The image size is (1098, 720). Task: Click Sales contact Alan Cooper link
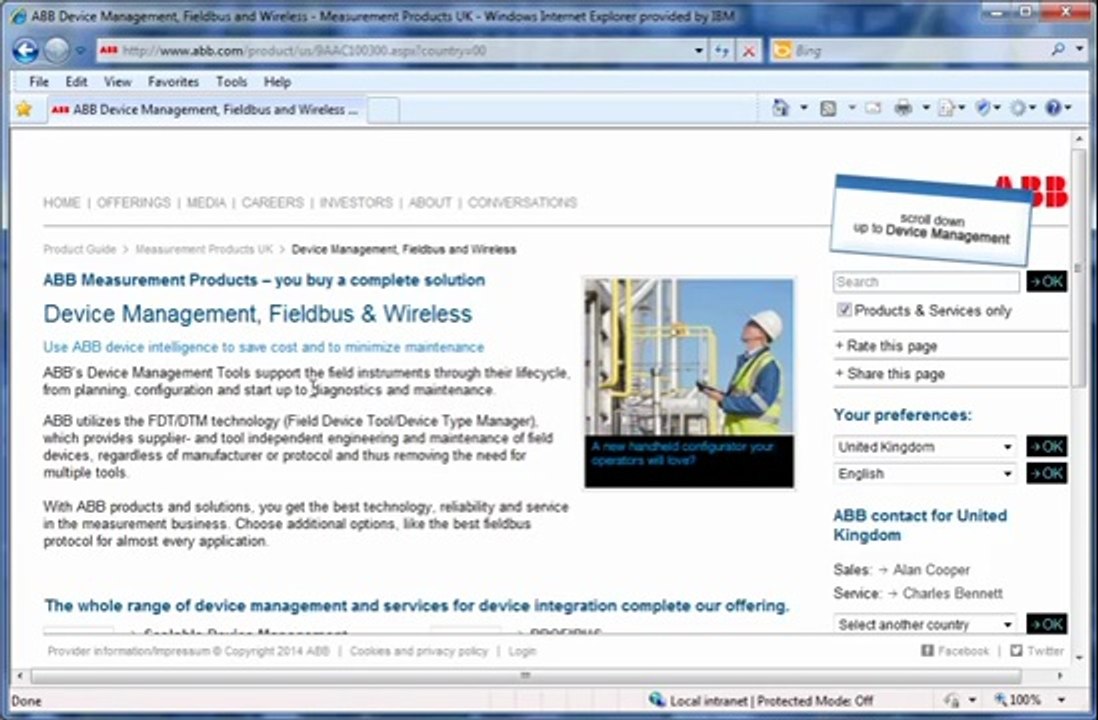pyautogui.click(x=931, y=570)
